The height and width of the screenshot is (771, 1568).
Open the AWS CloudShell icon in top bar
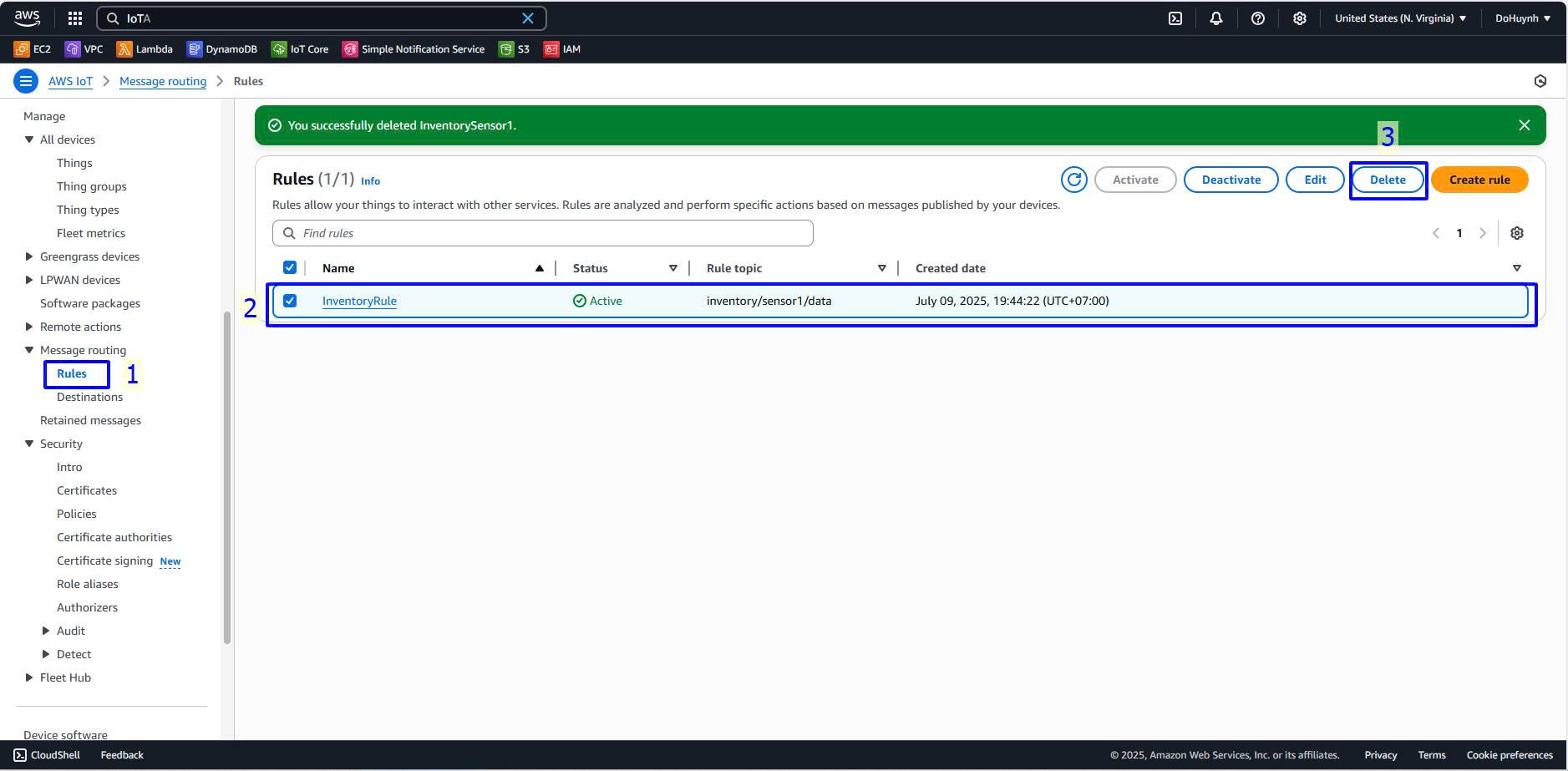click(x=1175, y=18)
